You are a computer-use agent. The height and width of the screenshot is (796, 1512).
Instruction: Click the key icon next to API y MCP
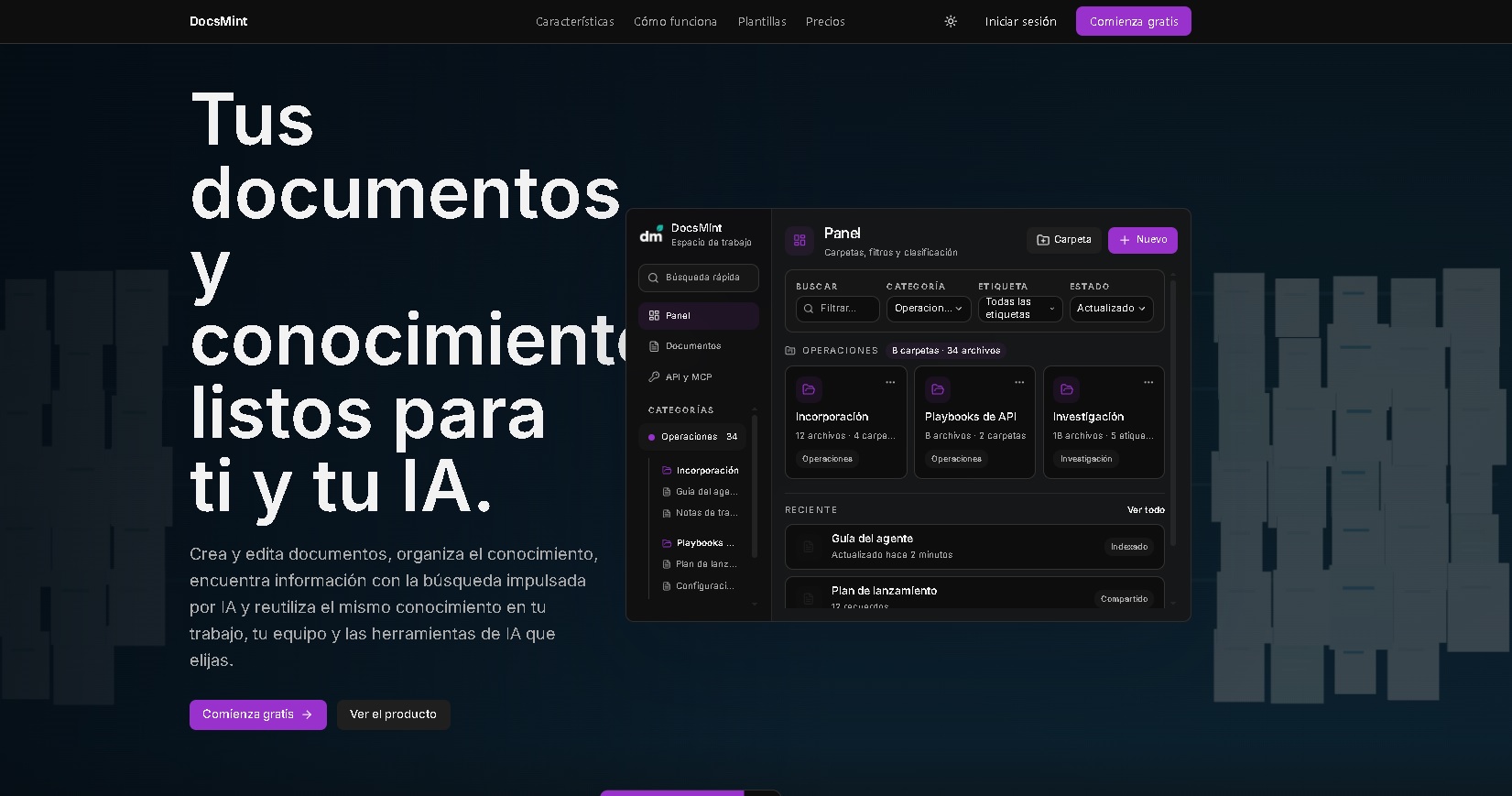point(654,376)
